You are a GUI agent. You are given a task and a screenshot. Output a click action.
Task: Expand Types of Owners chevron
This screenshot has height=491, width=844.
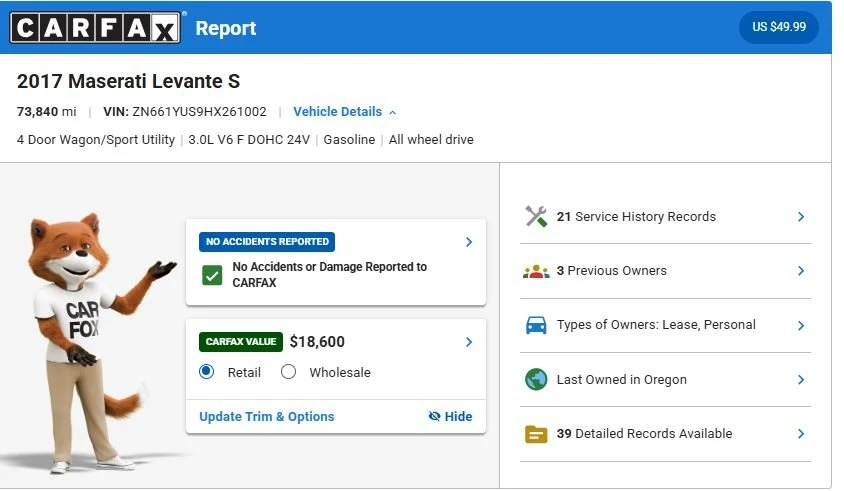click(801, 325)
